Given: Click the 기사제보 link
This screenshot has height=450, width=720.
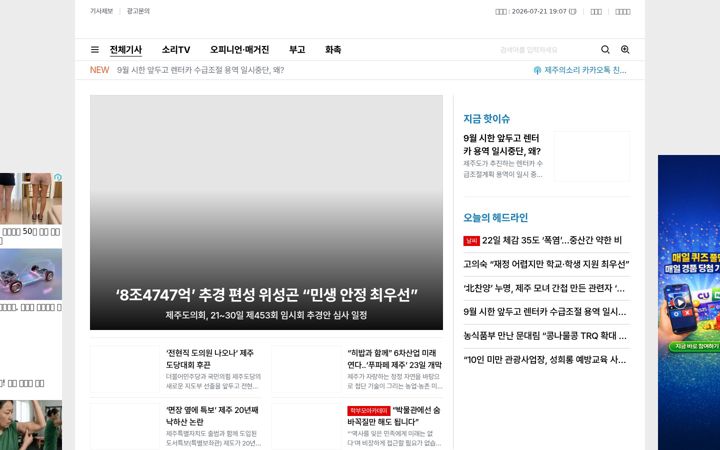Looking at the screenshot, I should [101, 11].
